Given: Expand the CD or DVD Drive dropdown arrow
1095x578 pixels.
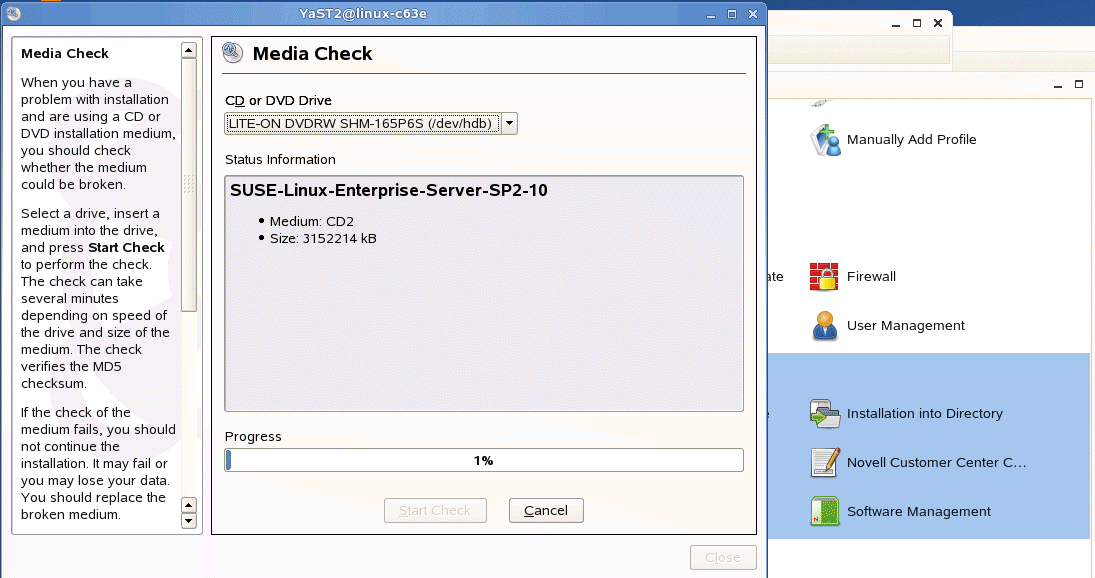Looking at the screenshot, I should [x=510, y=124].
